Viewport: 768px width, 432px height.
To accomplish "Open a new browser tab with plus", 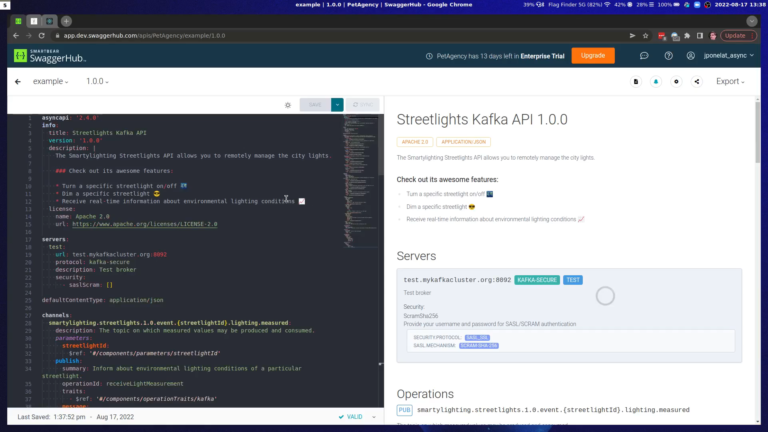I will coord(67,22).
